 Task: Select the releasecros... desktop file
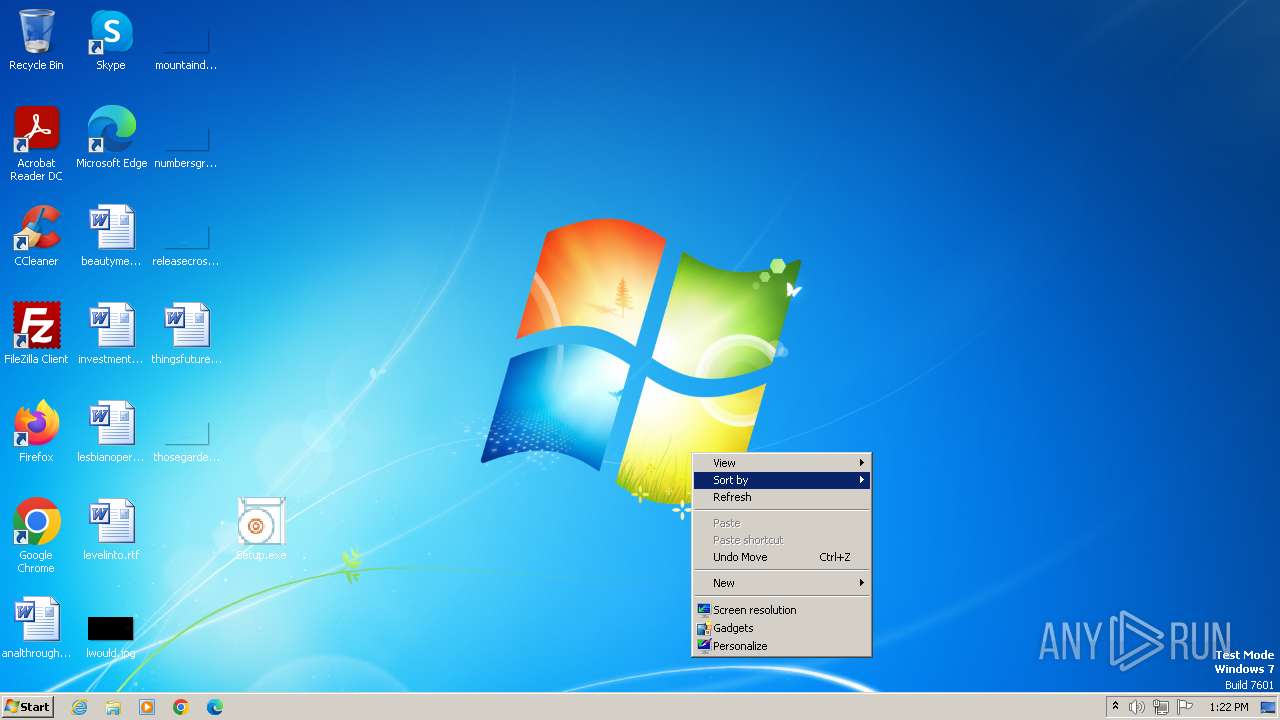(x=186, y=241)
